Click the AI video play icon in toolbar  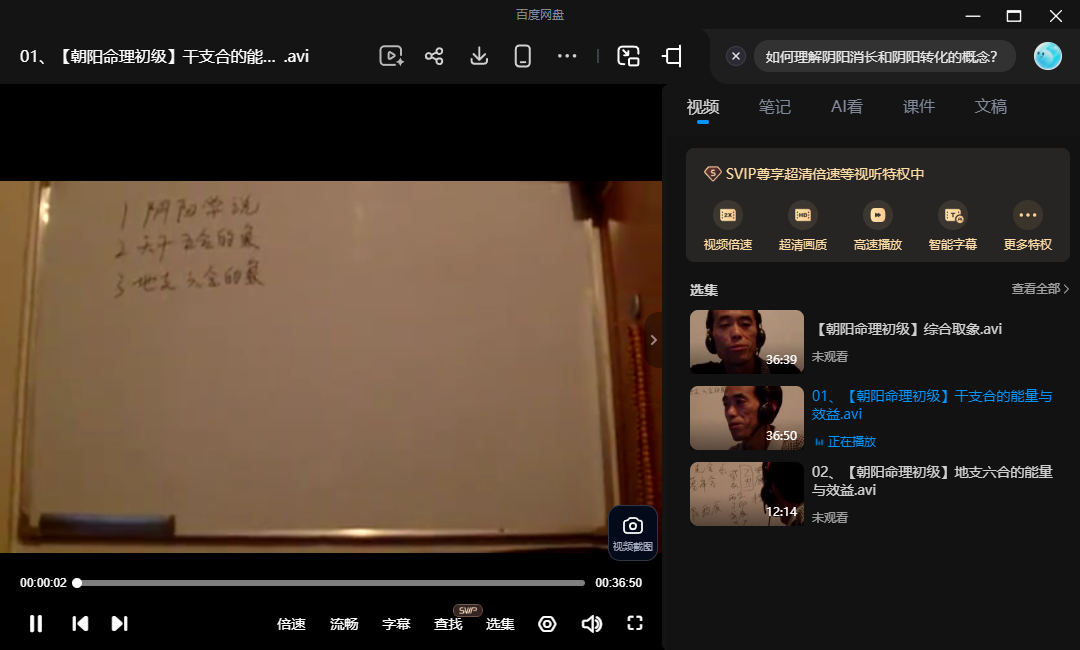tap(391, 56)
